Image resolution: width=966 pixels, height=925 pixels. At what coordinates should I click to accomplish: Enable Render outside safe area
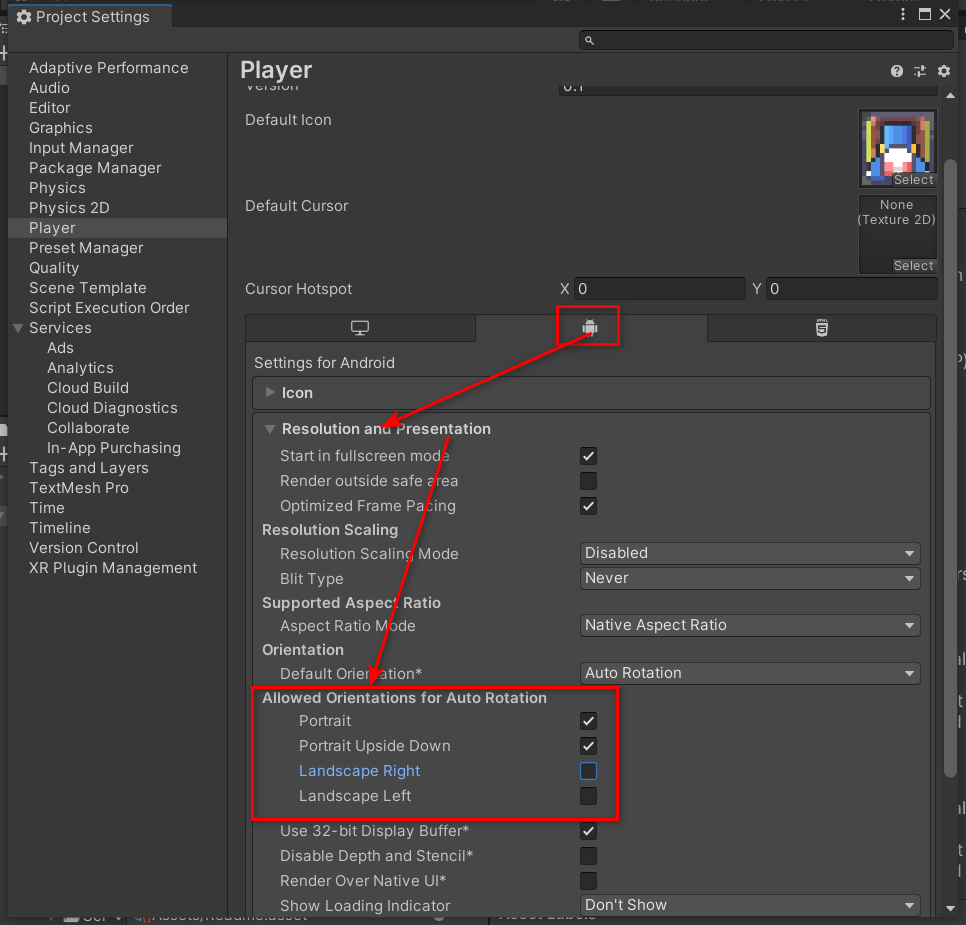(x=588, y=481)
